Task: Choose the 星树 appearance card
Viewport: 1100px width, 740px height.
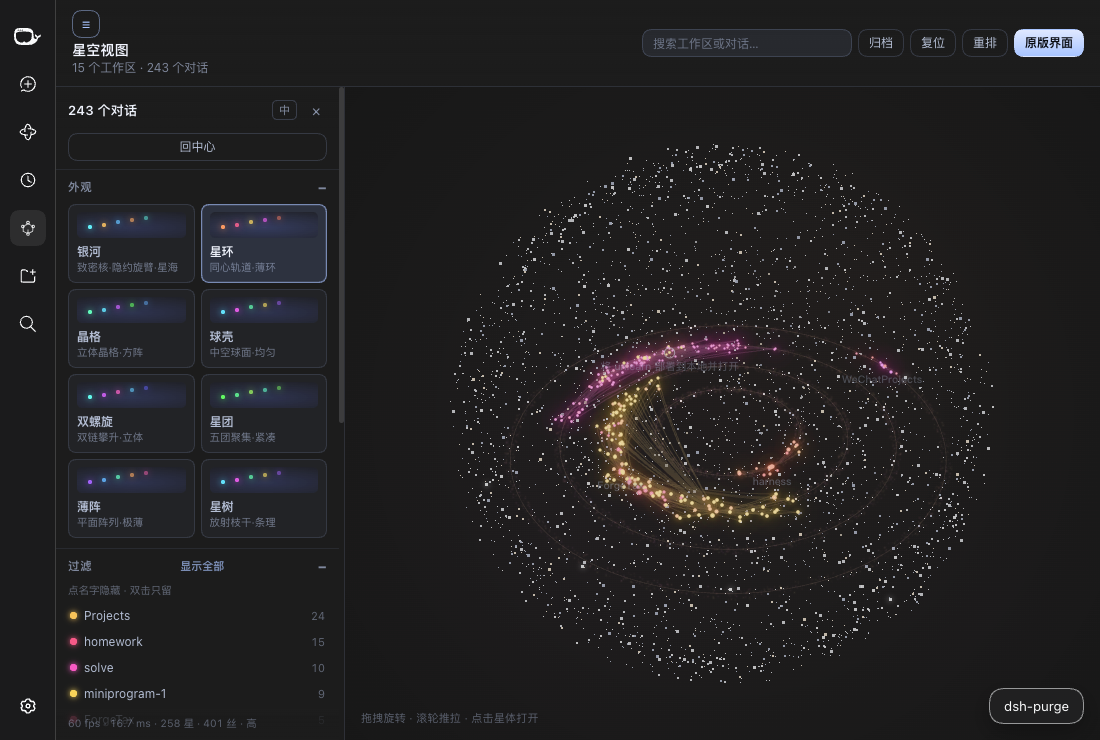Action: click(264, 498)
